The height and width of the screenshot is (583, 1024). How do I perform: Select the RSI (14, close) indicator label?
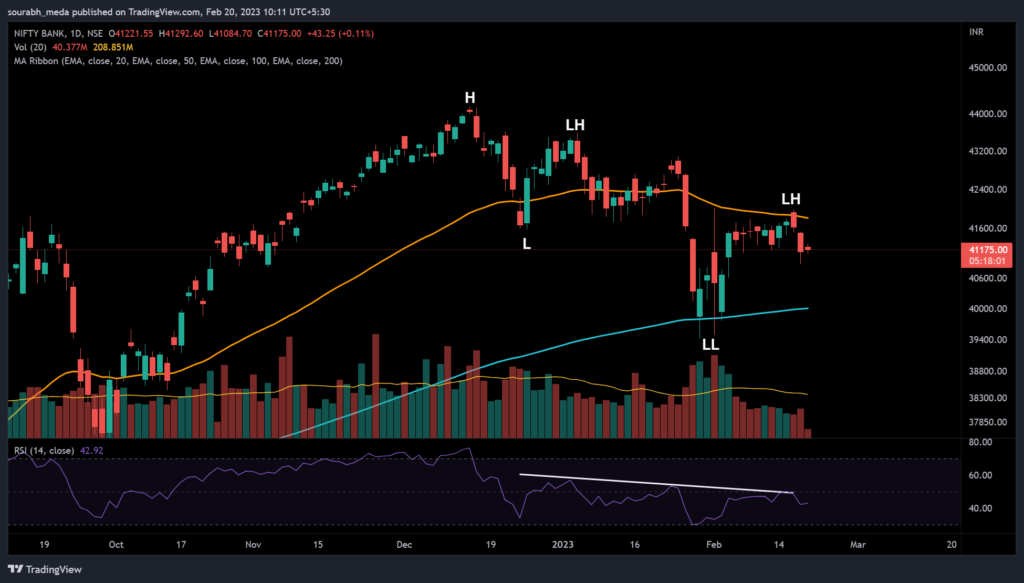coord(44,450)
